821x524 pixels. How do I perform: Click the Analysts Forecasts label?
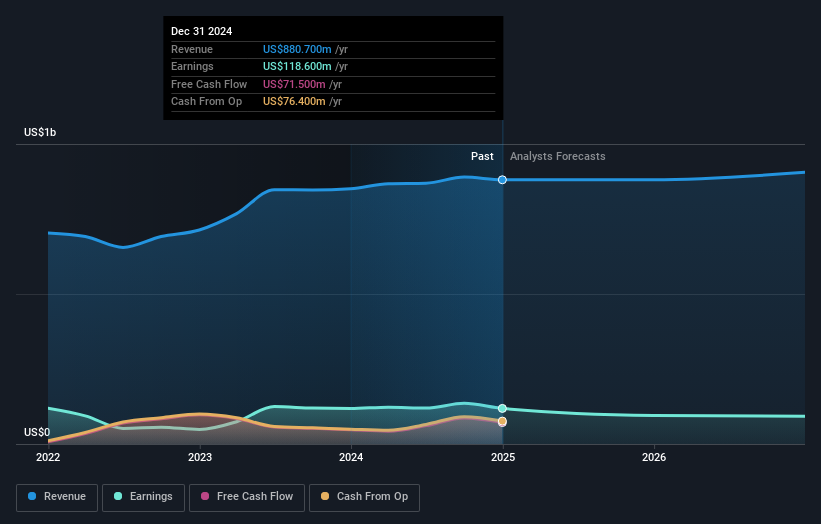coord(558,156)
